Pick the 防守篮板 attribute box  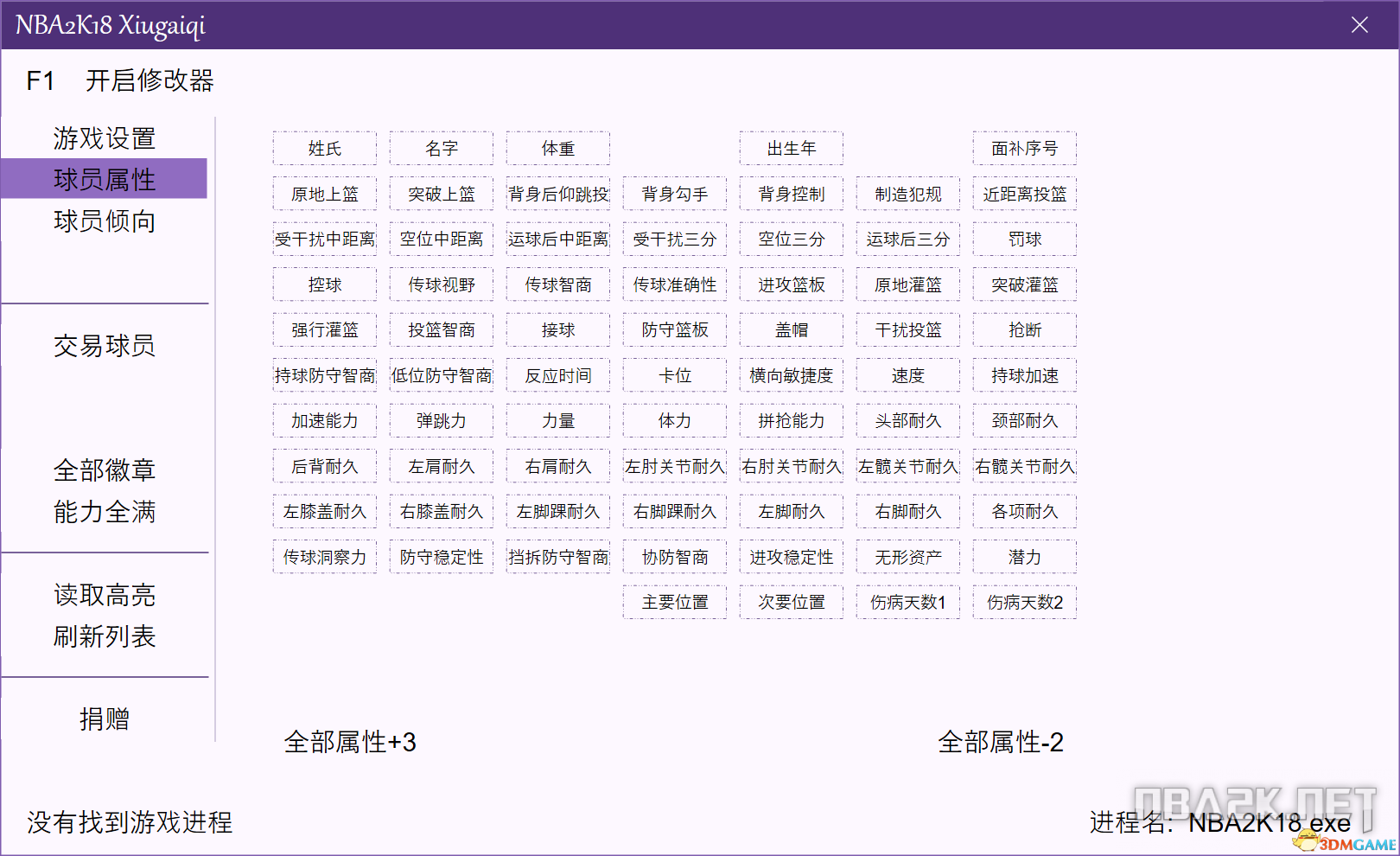(x=675, y=330)
